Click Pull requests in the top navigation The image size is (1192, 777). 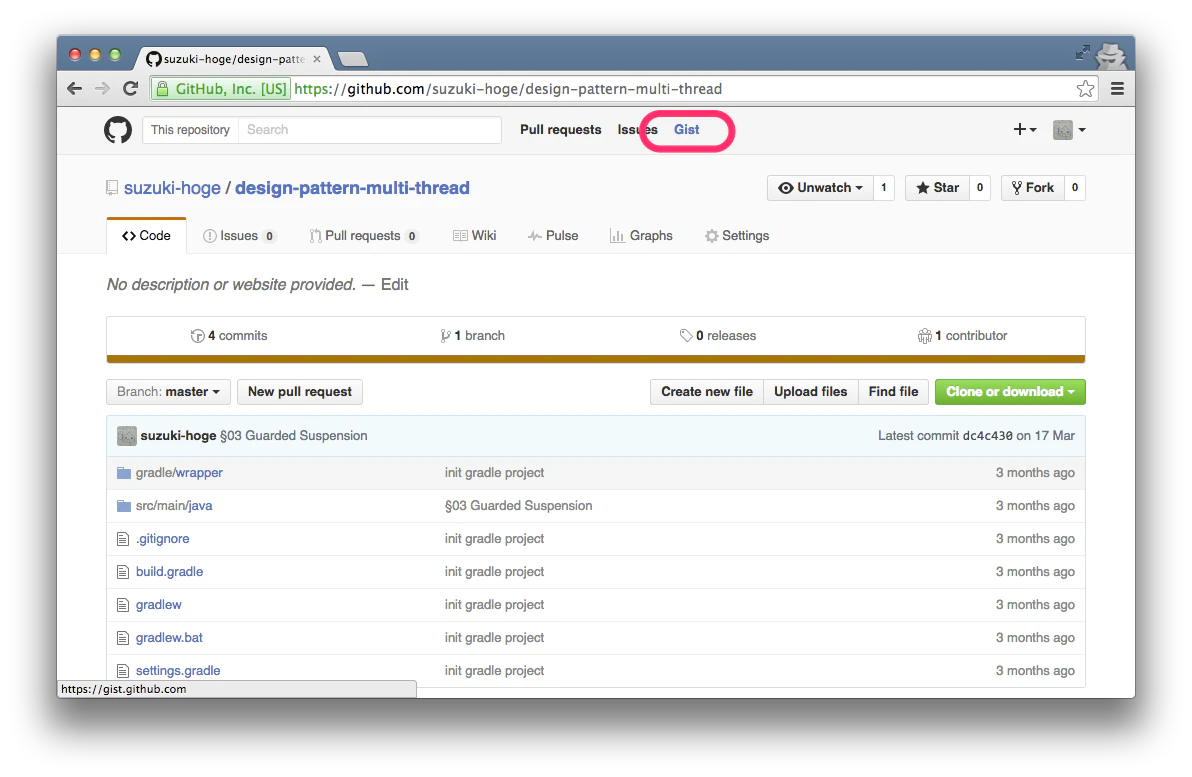coord(560,130)
